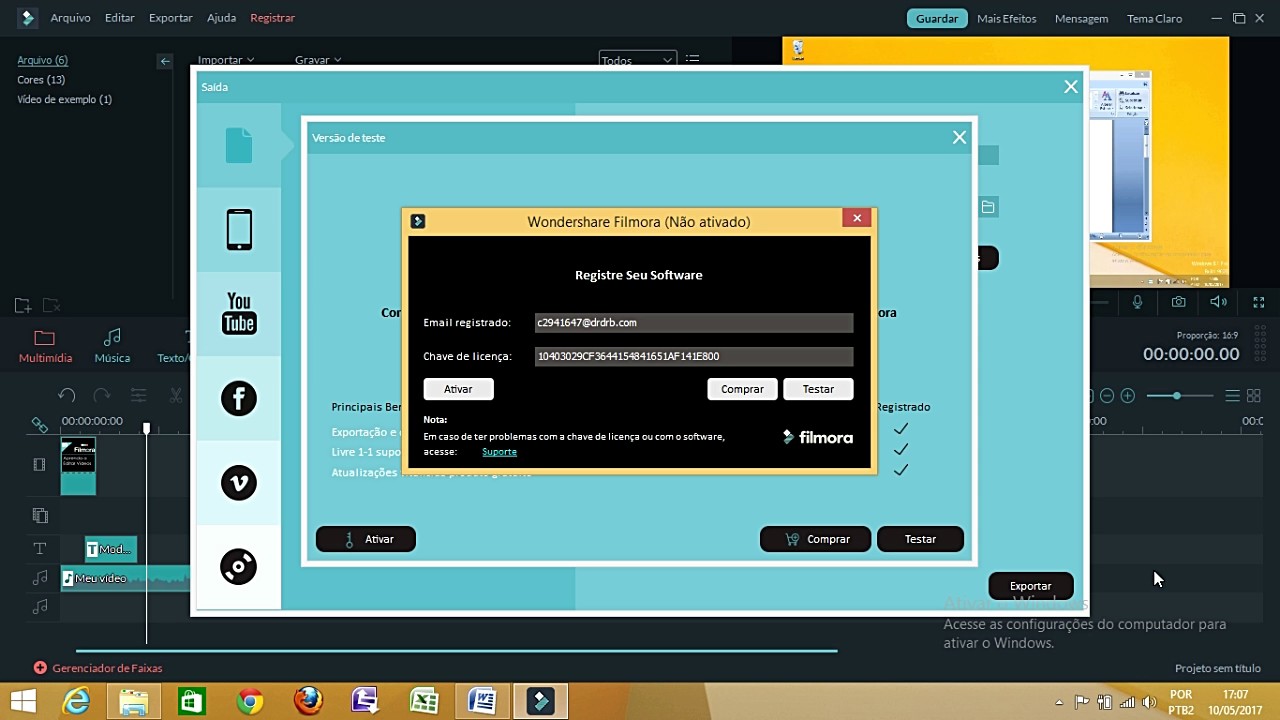Image resolution: width=1280 pixels, height=720 pixels.
Task: Click the text track T icon
Action: (40, 548)
